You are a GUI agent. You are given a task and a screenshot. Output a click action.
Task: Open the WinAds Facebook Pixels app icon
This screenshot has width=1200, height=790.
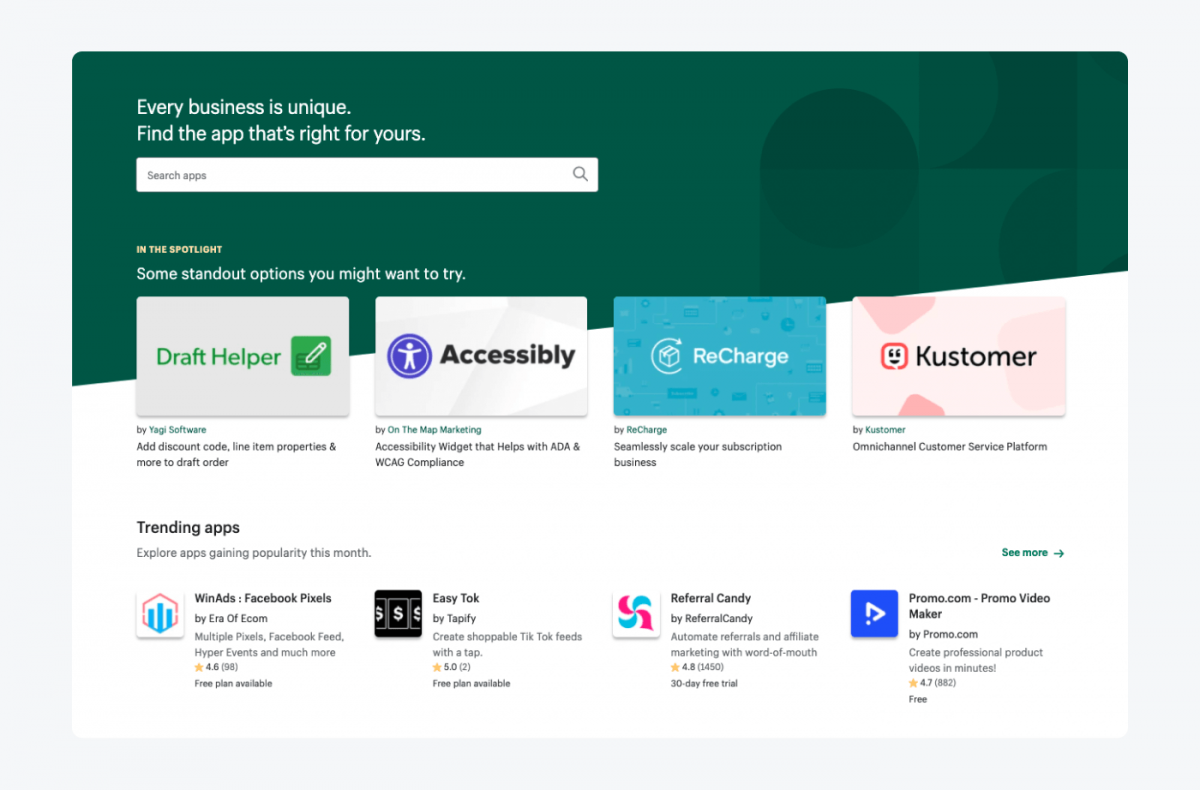pyautogui.click(x=160, y=614)
